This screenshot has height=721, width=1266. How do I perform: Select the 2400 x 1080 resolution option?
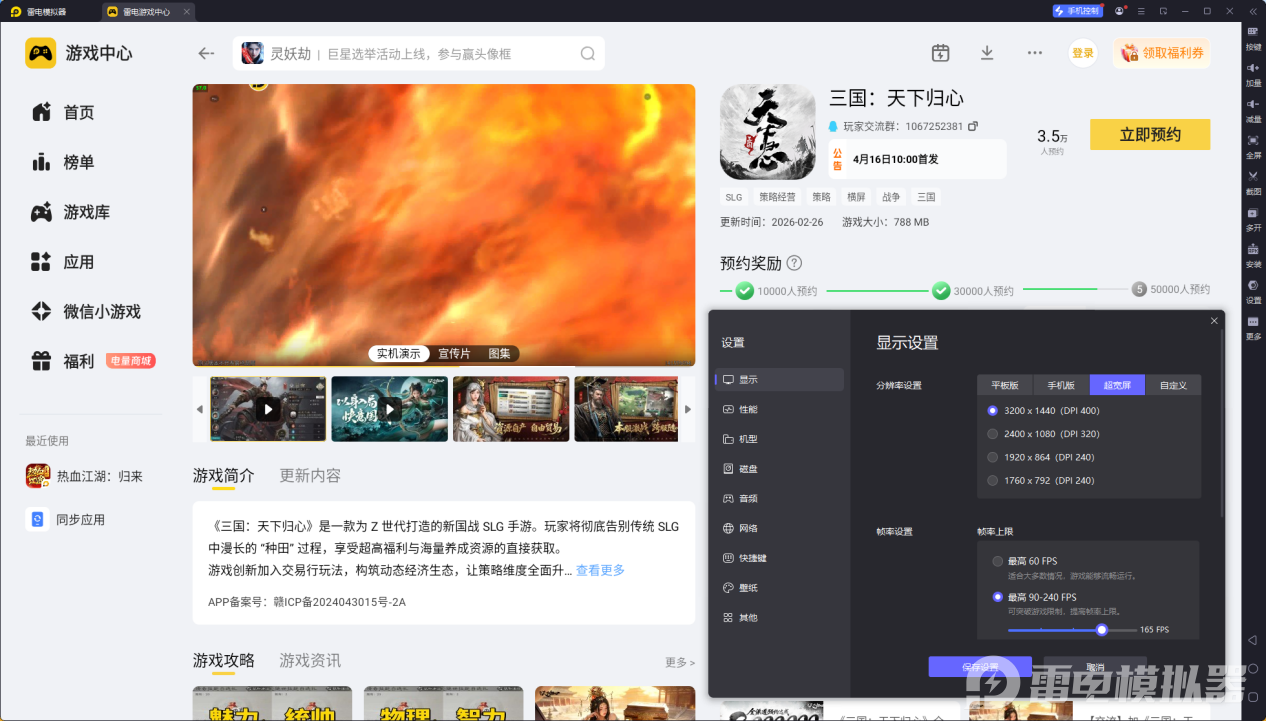(x=1043, y=434)
